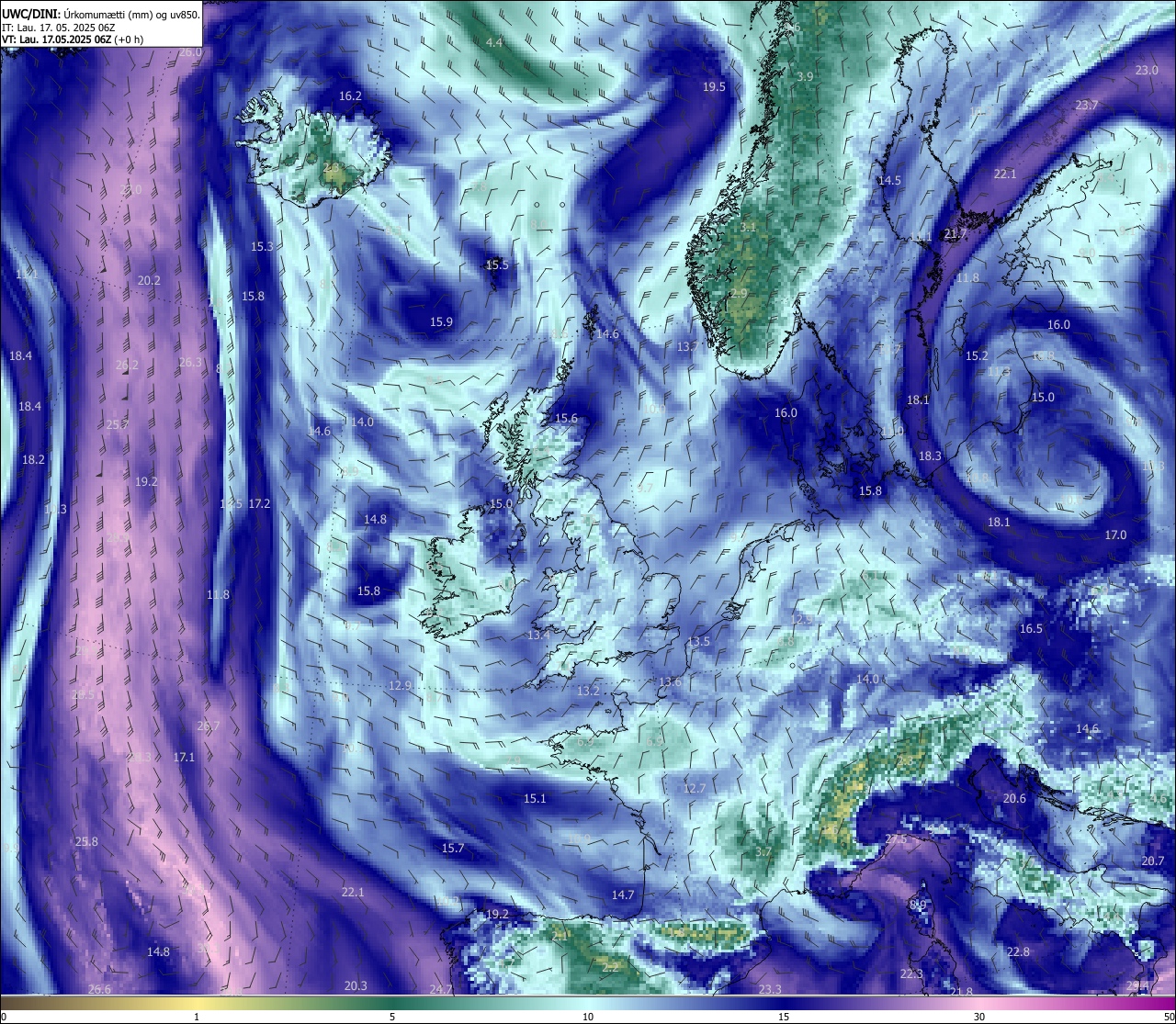Click the 13.7 value west of southern Norway
Image resolution: width=1176 pixels, height=1024 pixels.
pyautogui.click(x=687, y=346)
